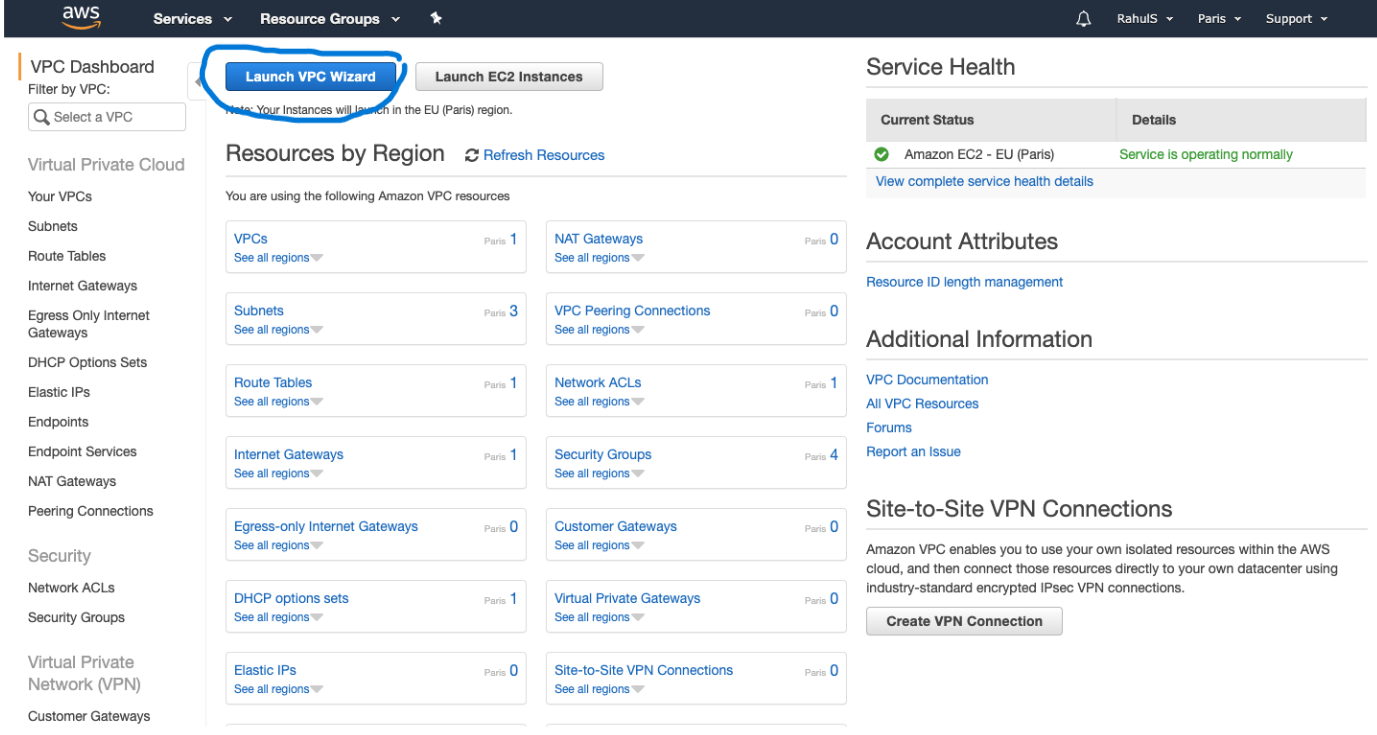Click the Site-to-Site VPN Connections resource link
The width and height of the screenshot is (1377, 735).
click(644, 671)
